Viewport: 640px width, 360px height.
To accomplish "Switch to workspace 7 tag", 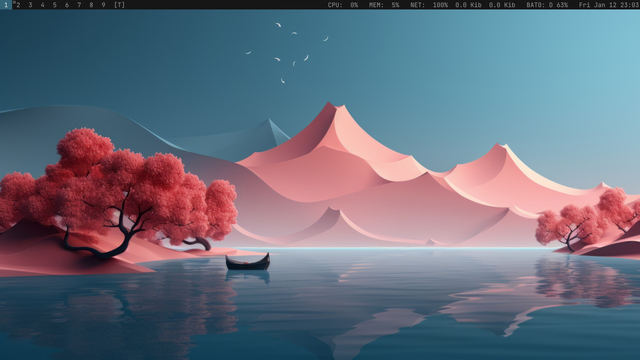I will tap(79, 5).
